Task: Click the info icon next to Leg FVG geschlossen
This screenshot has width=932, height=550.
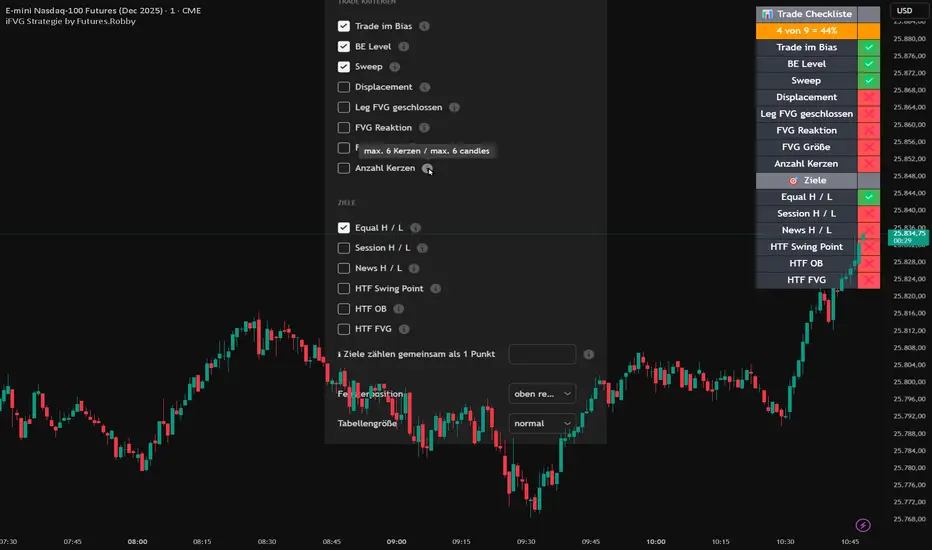Action: [454, 107]
